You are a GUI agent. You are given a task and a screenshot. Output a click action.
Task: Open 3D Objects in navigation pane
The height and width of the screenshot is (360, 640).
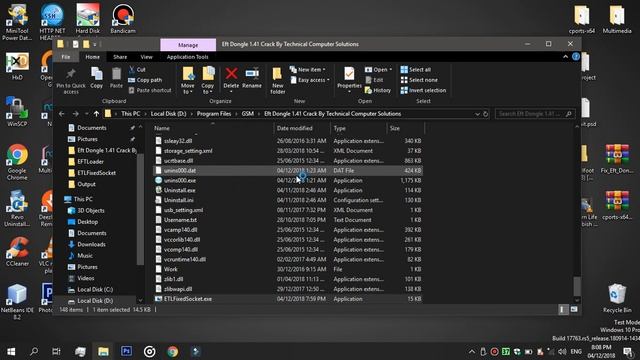[91, 211]
